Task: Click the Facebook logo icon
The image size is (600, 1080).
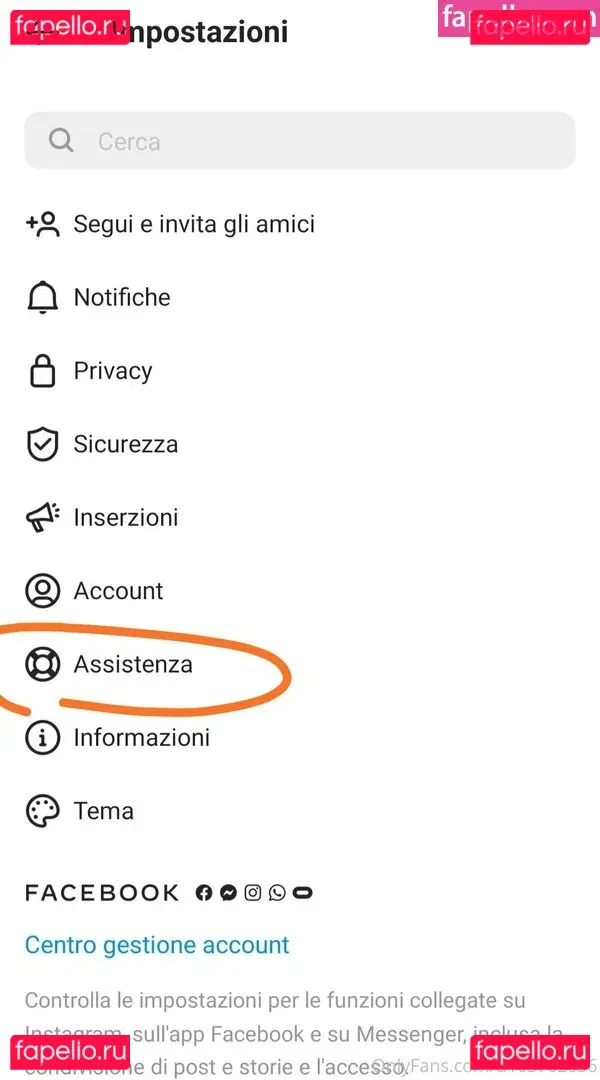Action: (204, 893)
